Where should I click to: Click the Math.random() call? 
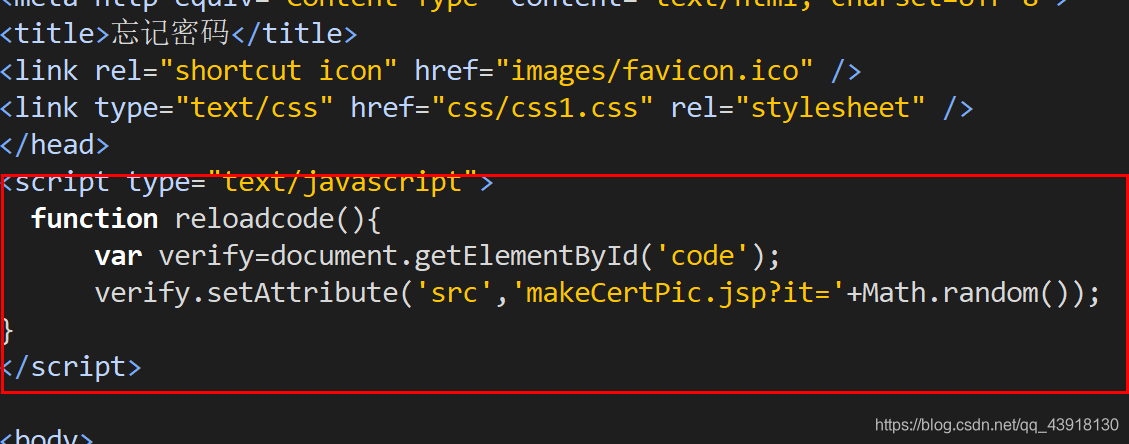pyautogui.click(x=965, y=293)
